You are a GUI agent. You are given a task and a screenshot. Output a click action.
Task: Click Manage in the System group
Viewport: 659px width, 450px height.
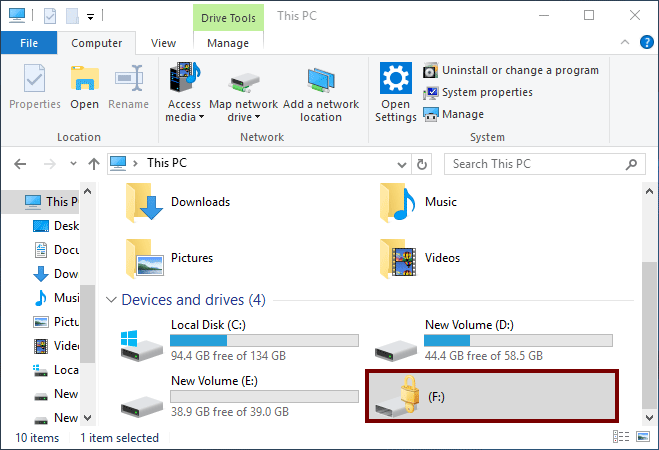453,114
